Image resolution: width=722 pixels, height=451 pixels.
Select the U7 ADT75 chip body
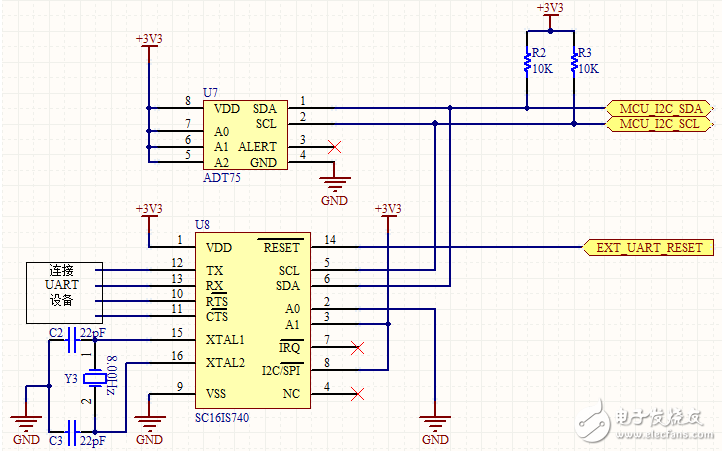(246, 135)
